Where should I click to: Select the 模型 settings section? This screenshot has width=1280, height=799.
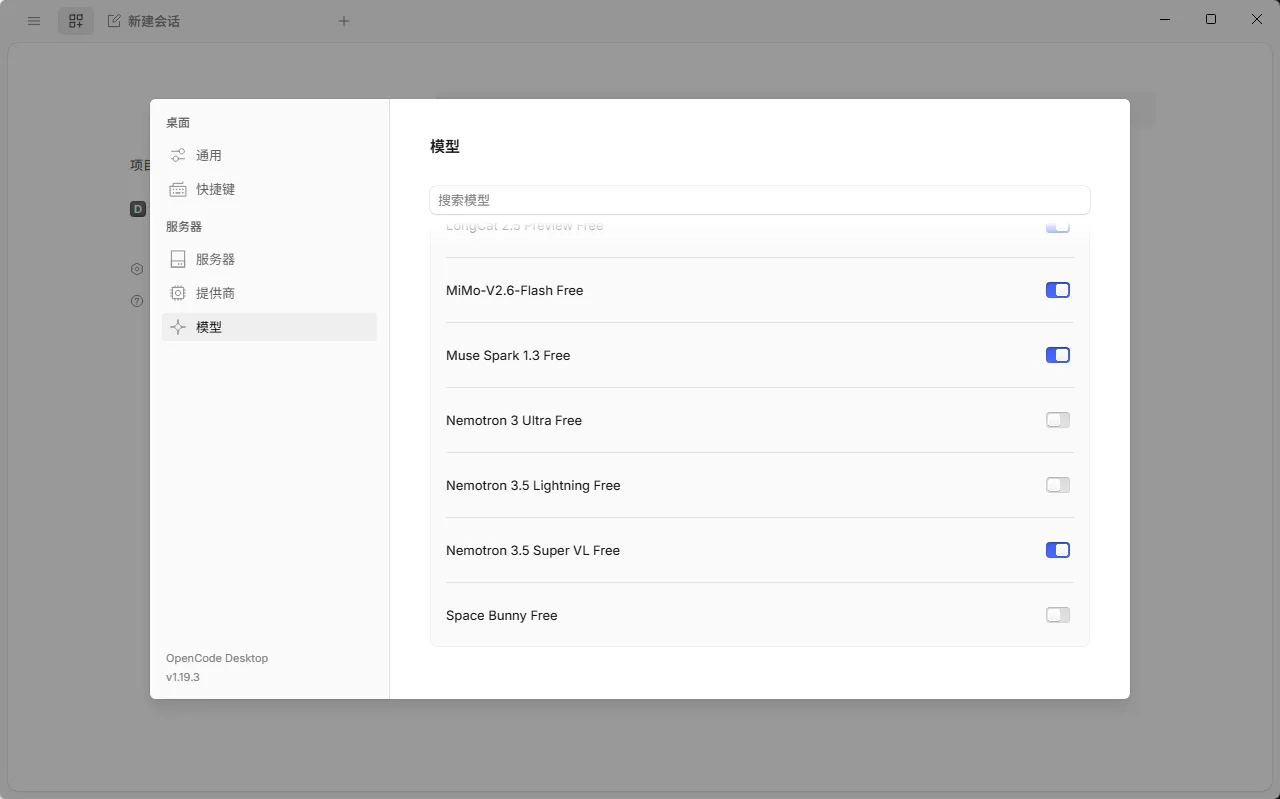(x=269, y=327)
